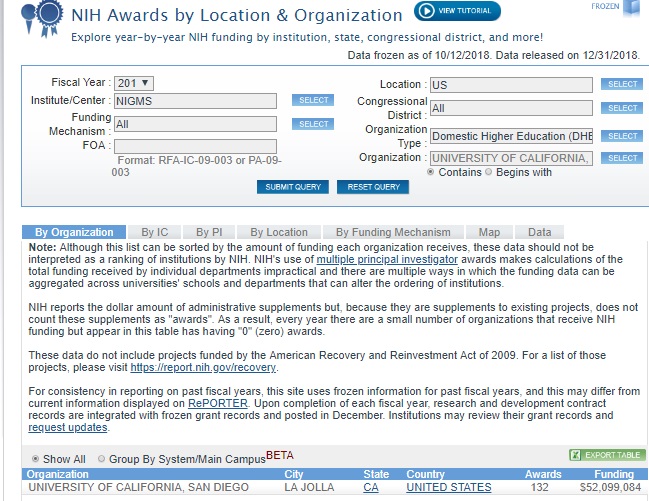Sort by the Funding column header

(614, 474)
